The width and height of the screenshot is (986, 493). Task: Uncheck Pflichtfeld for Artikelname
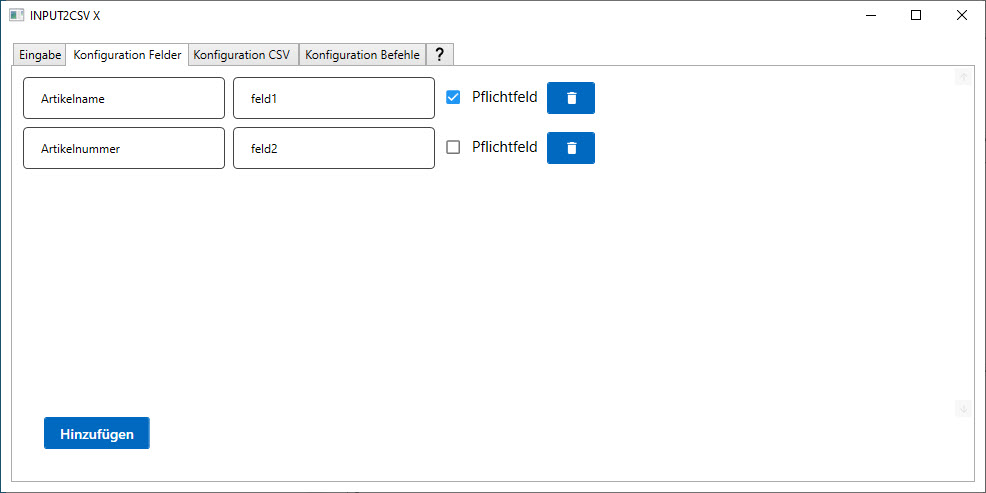[x=453, y=97]
